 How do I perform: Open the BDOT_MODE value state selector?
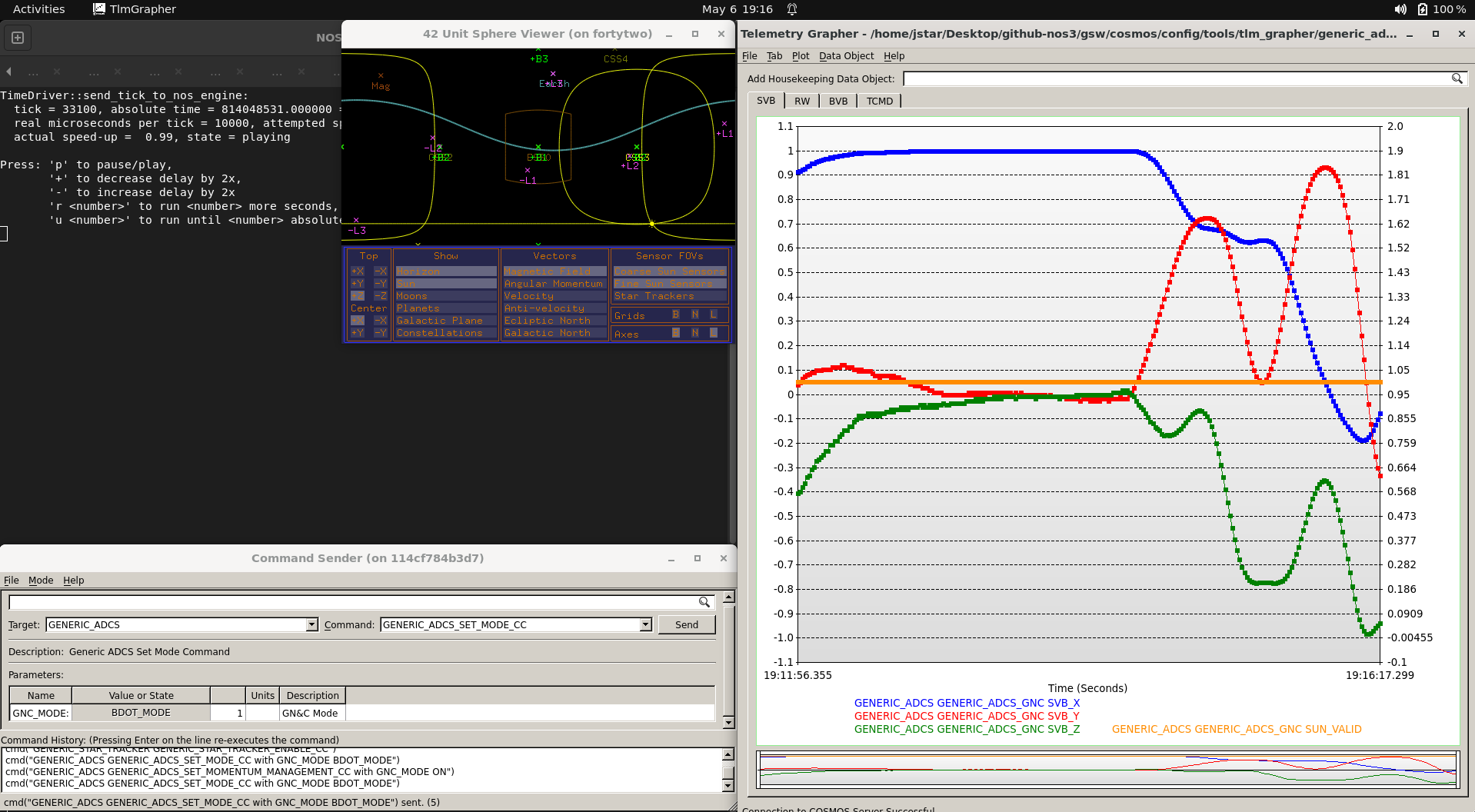141,713
